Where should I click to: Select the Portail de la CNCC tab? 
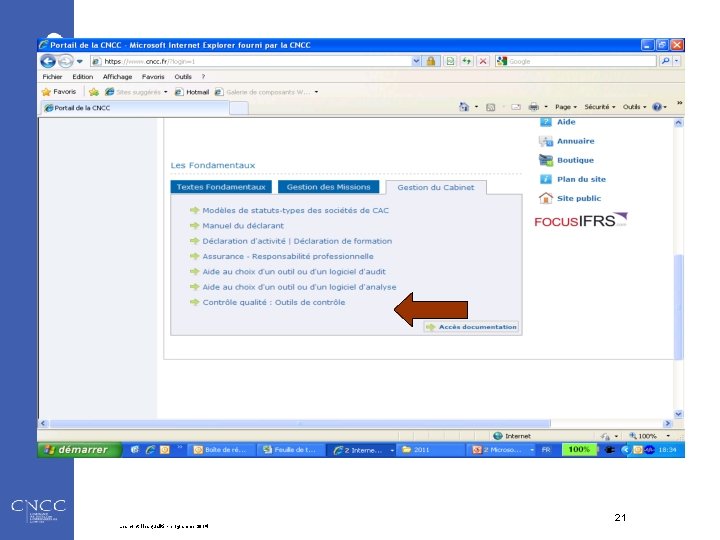point(135,108)
